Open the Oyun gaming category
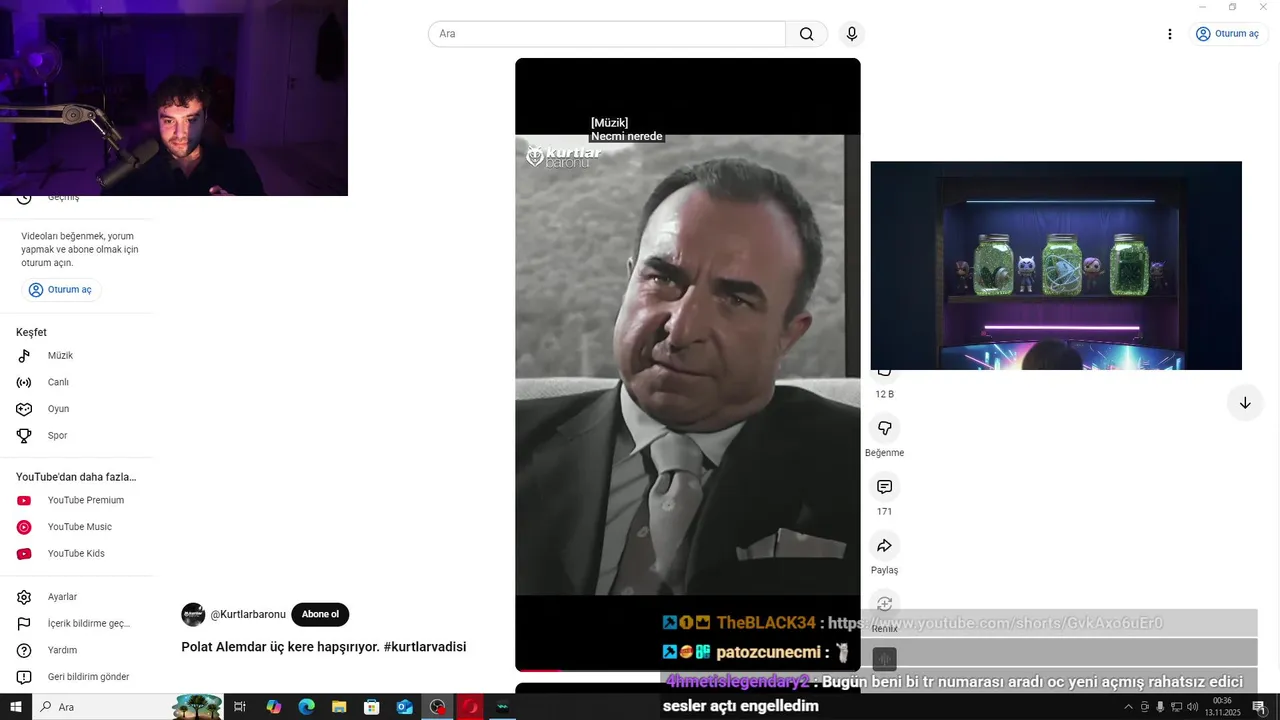The image size is (1280, 720). pos(76,409)
